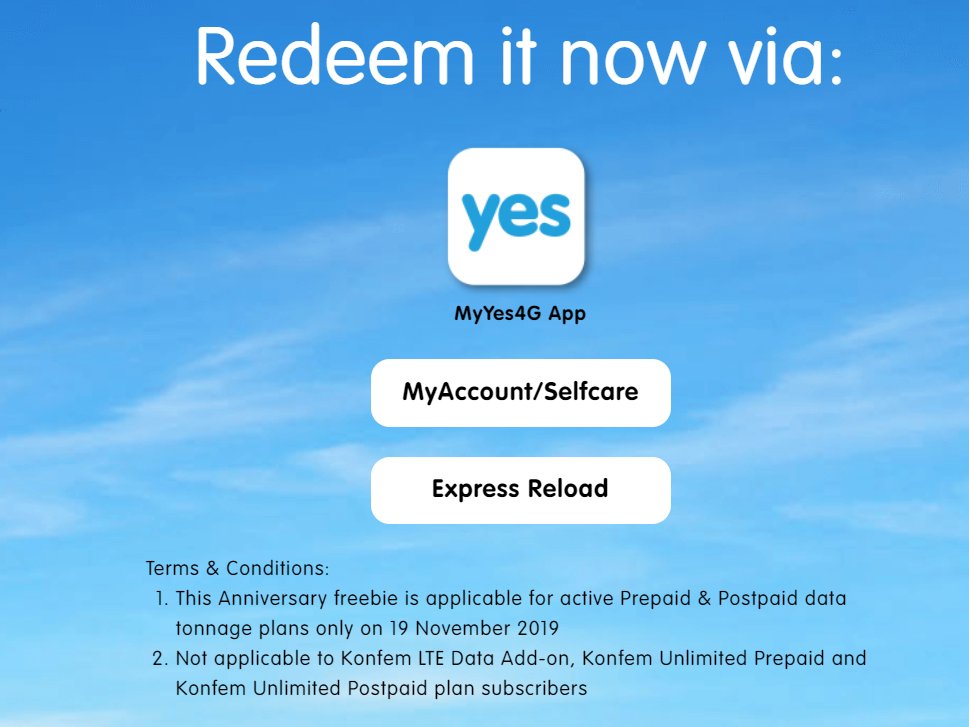
Task: Select the '19 November 2019' date text
Action: 473,628
